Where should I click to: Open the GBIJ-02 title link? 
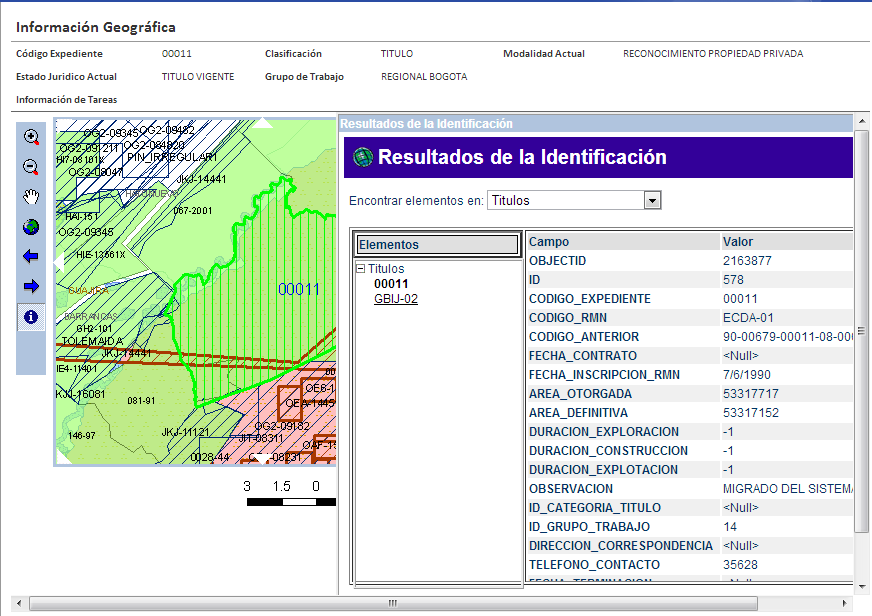pyautogui.click(x=395, y=299)
